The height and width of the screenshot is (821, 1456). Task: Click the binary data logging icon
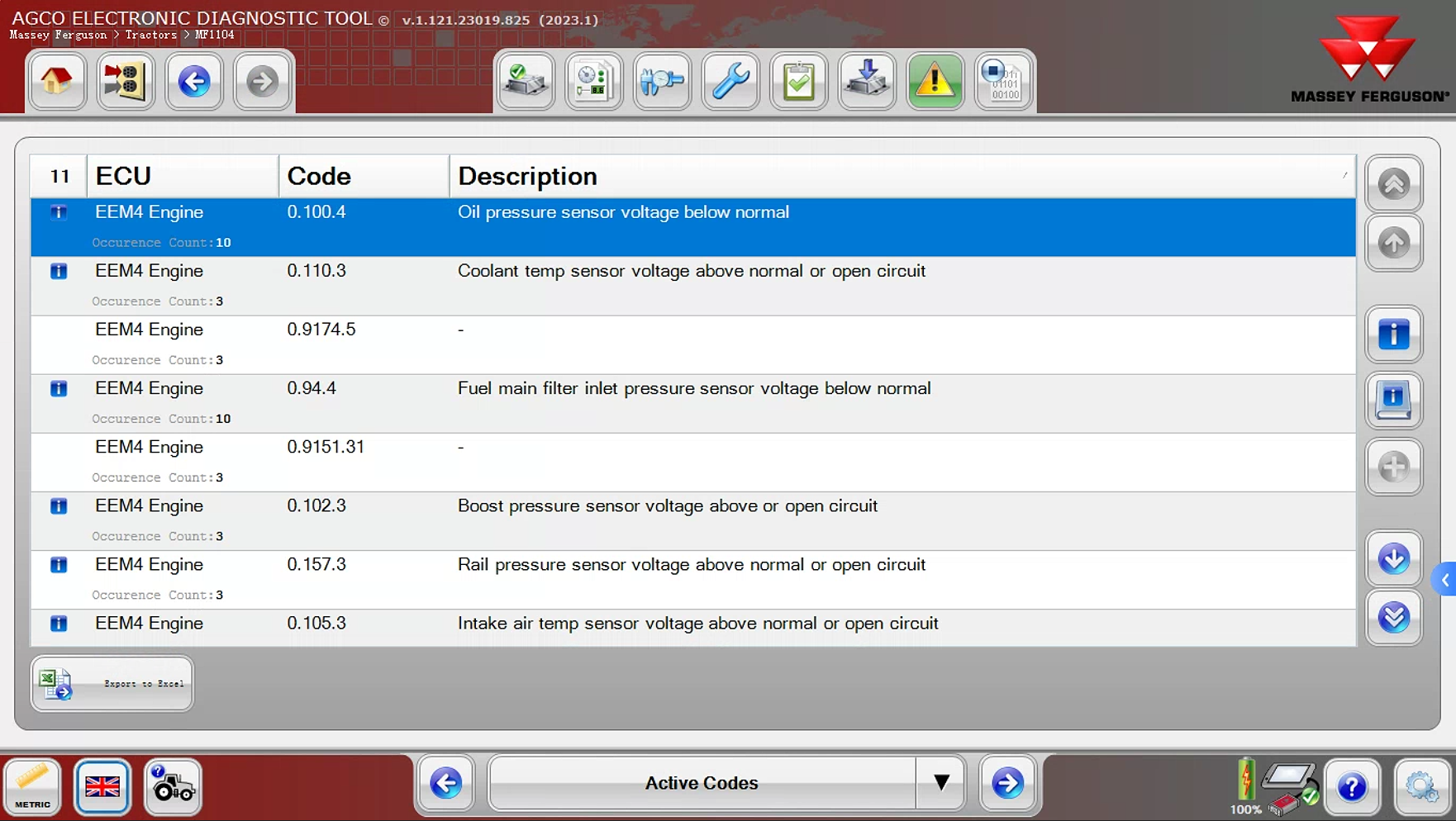[x=1003, y=81]
